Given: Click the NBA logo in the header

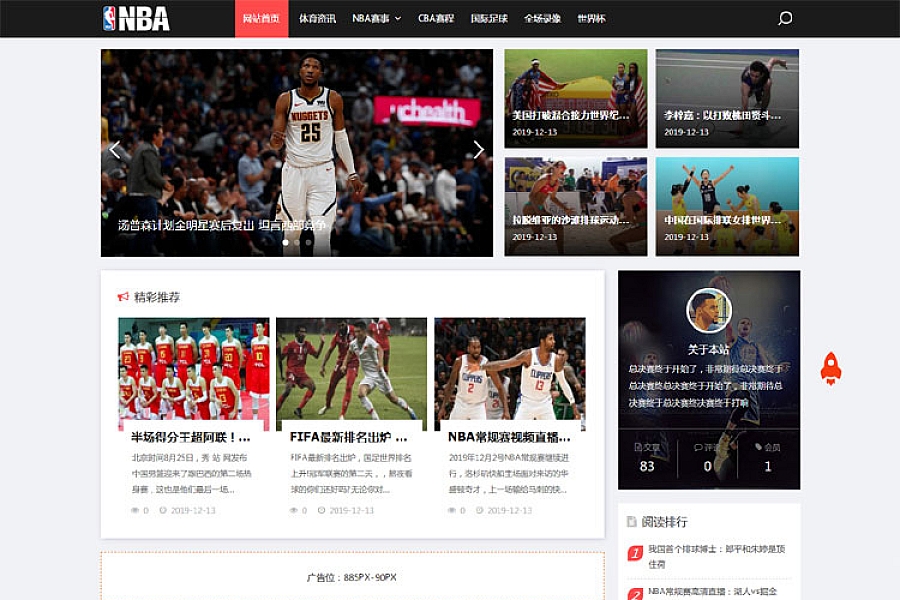Looking at the screenshot, I should point(136,18).
